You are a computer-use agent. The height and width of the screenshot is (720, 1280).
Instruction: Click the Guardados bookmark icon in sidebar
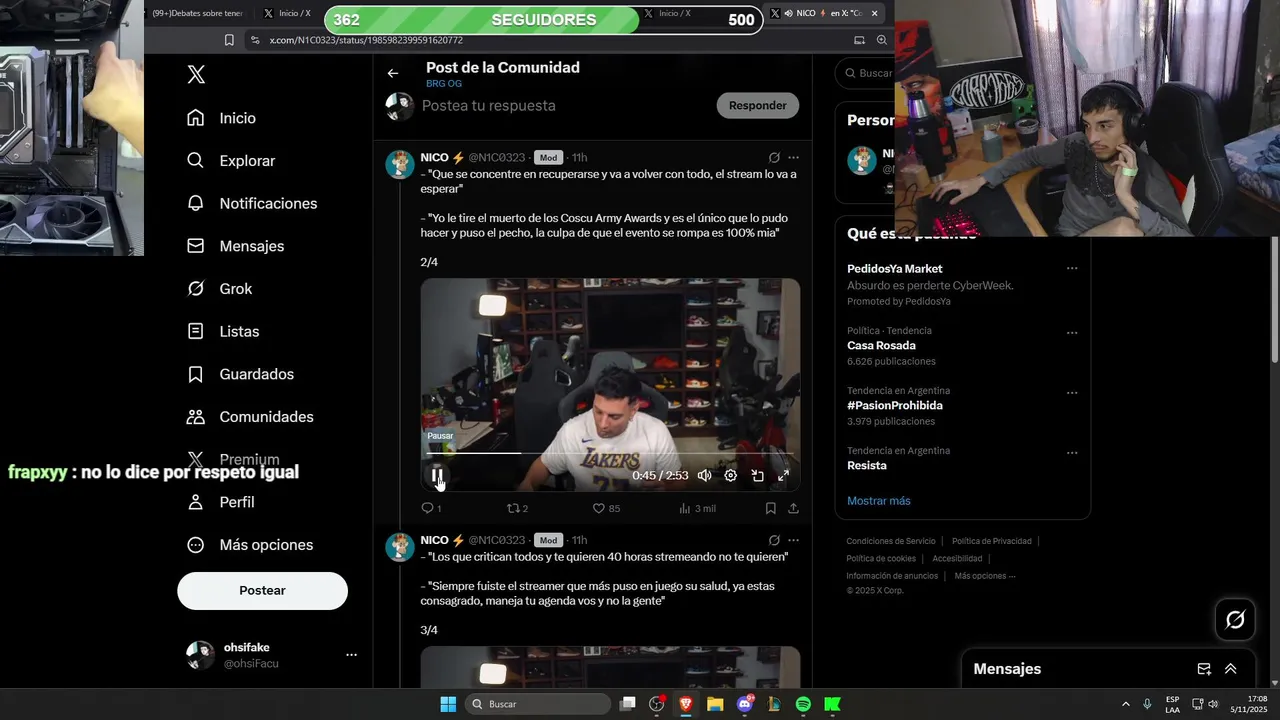coord(196,374)
